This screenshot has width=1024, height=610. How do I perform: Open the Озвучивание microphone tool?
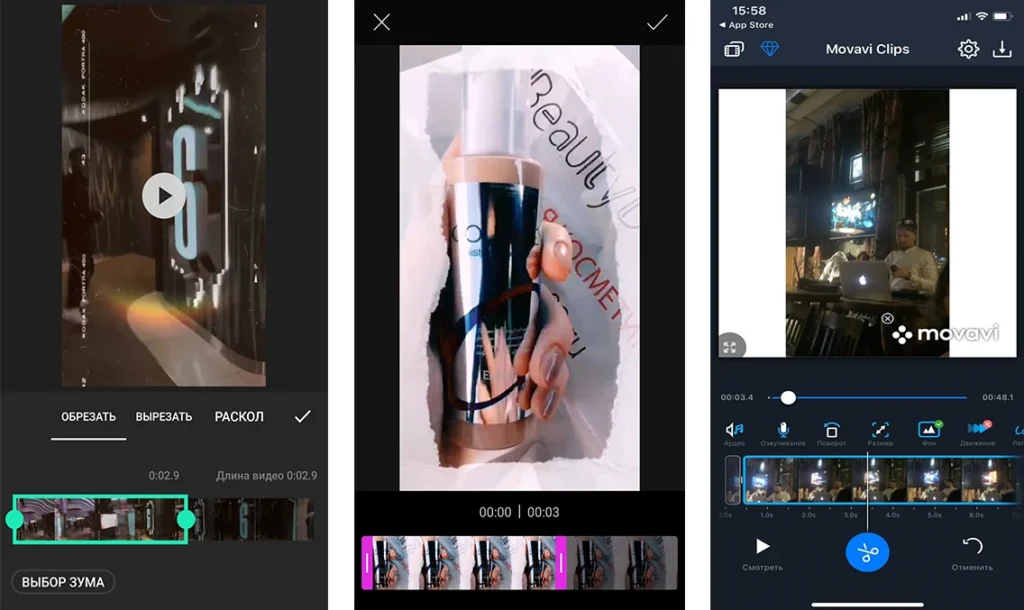point(782,433)
